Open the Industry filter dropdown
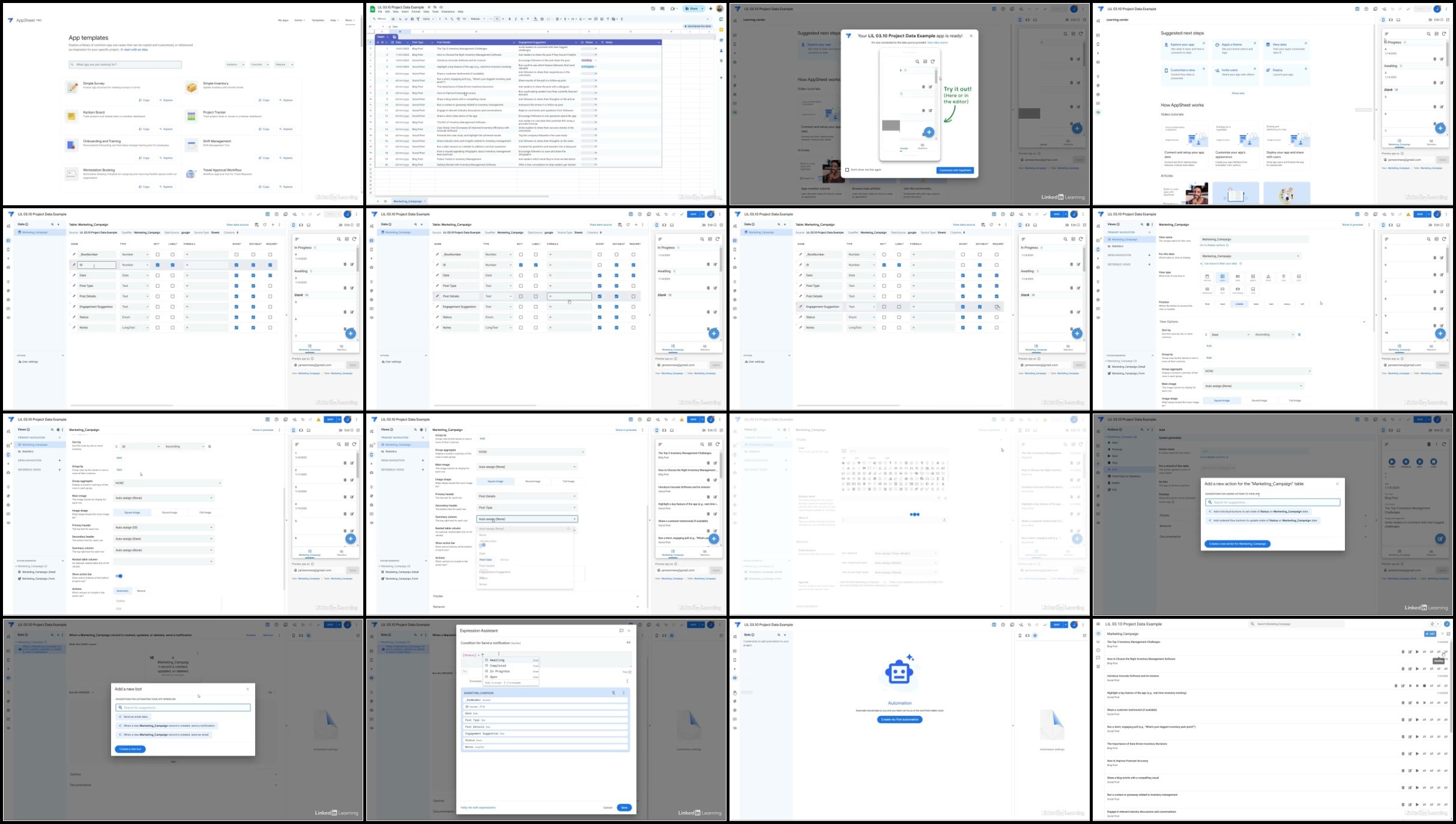Image resolution: width=1456 pixels, height=824 pixels. click(235, 65)
